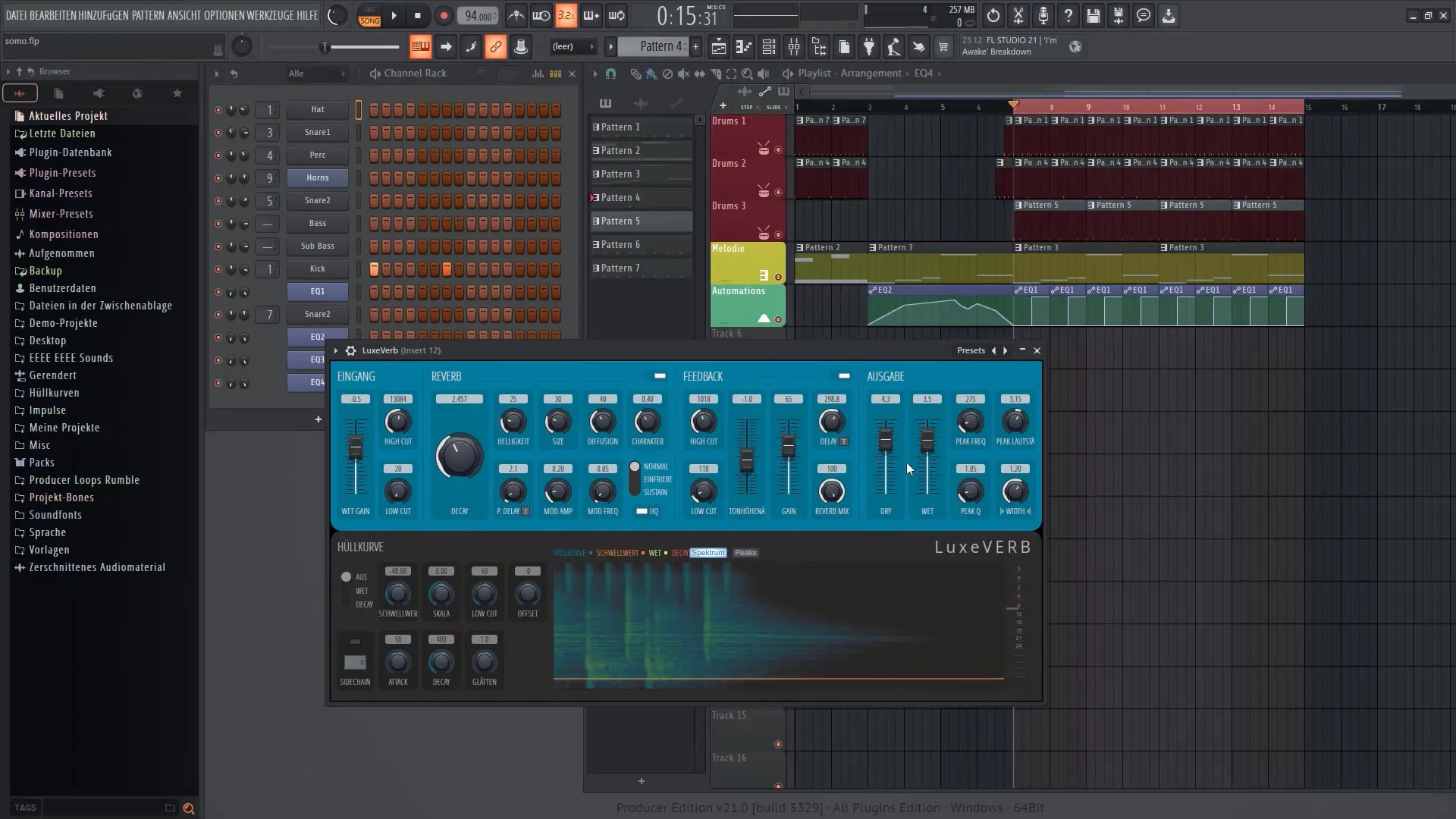Open the Alle channel filter dropdown
The height and width of the screenshot is (819, 1456).
316,74
